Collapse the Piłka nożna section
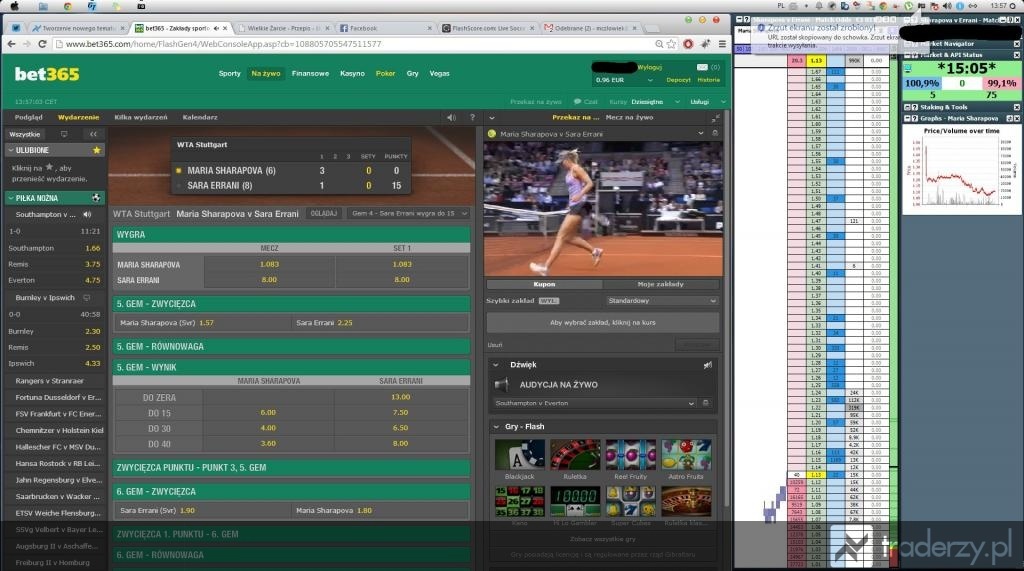Image resolution: width=1024 pixels, height=571 pixels. tap(10, 198)
